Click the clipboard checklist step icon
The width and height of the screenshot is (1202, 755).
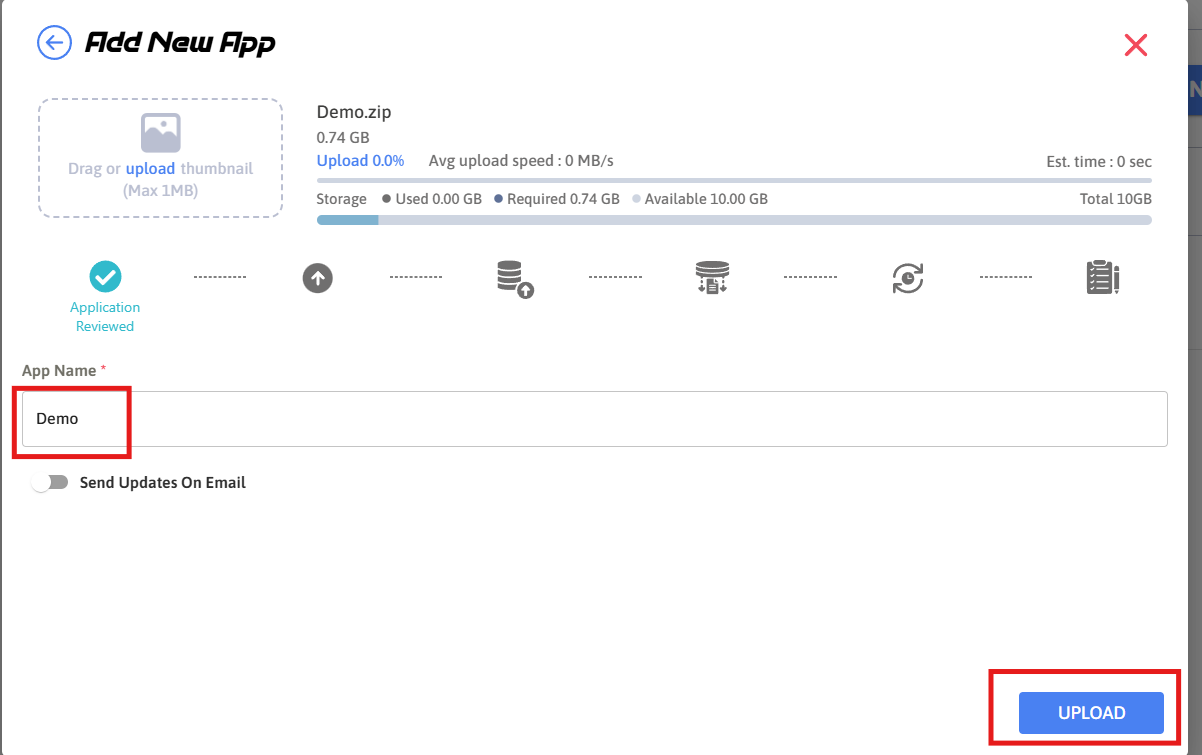1102,277
